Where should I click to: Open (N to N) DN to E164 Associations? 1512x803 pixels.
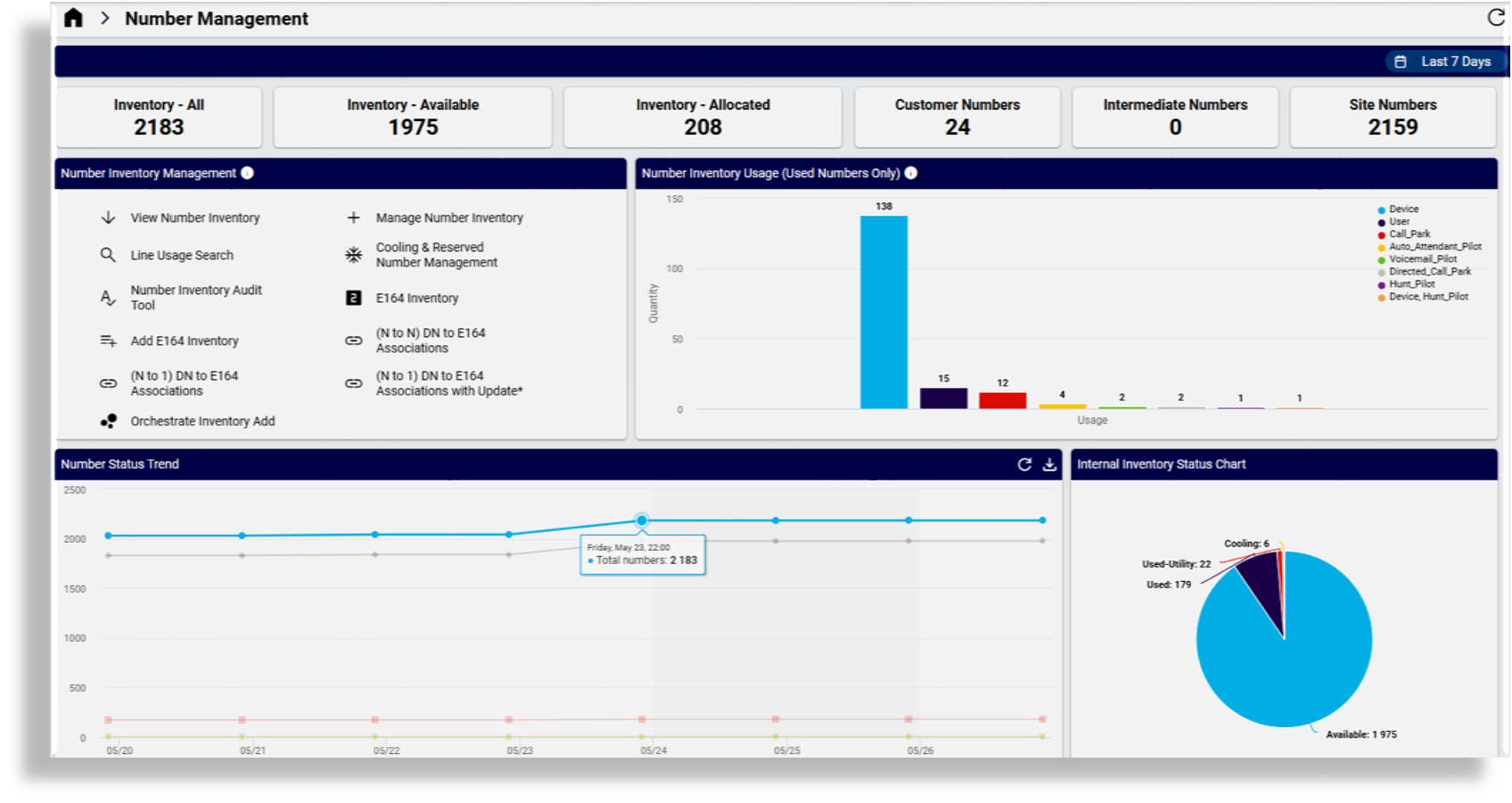click(431, 340)
